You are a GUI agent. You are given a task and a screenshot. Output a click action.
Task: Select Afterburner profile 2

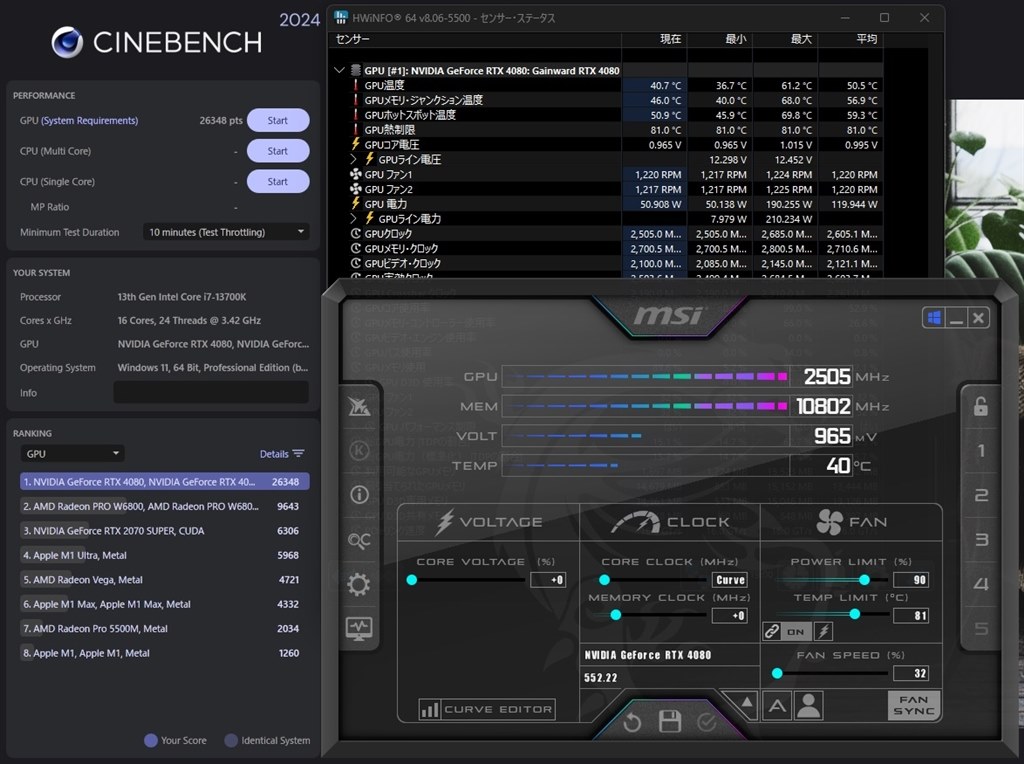click(x=981, y=495)
